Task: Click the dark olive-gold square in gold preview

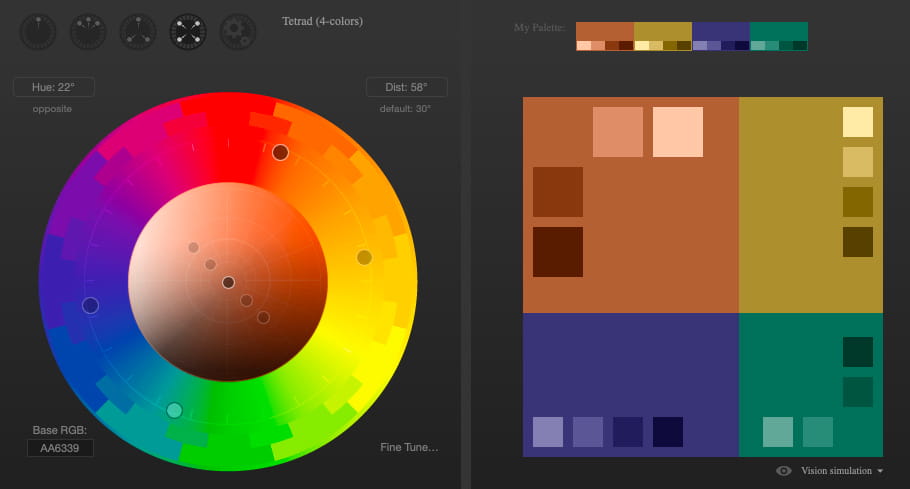Action: click(x=858, y=202)
